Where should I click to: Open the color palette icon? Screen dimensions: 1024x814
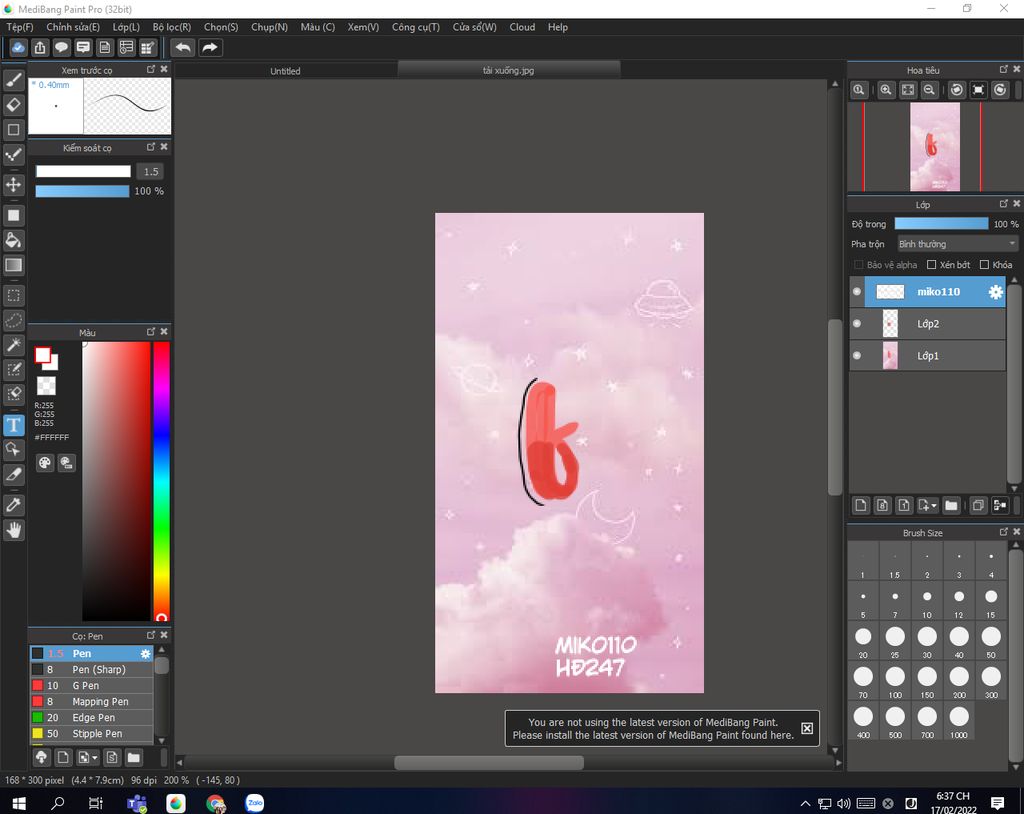(x=44, y=463)
